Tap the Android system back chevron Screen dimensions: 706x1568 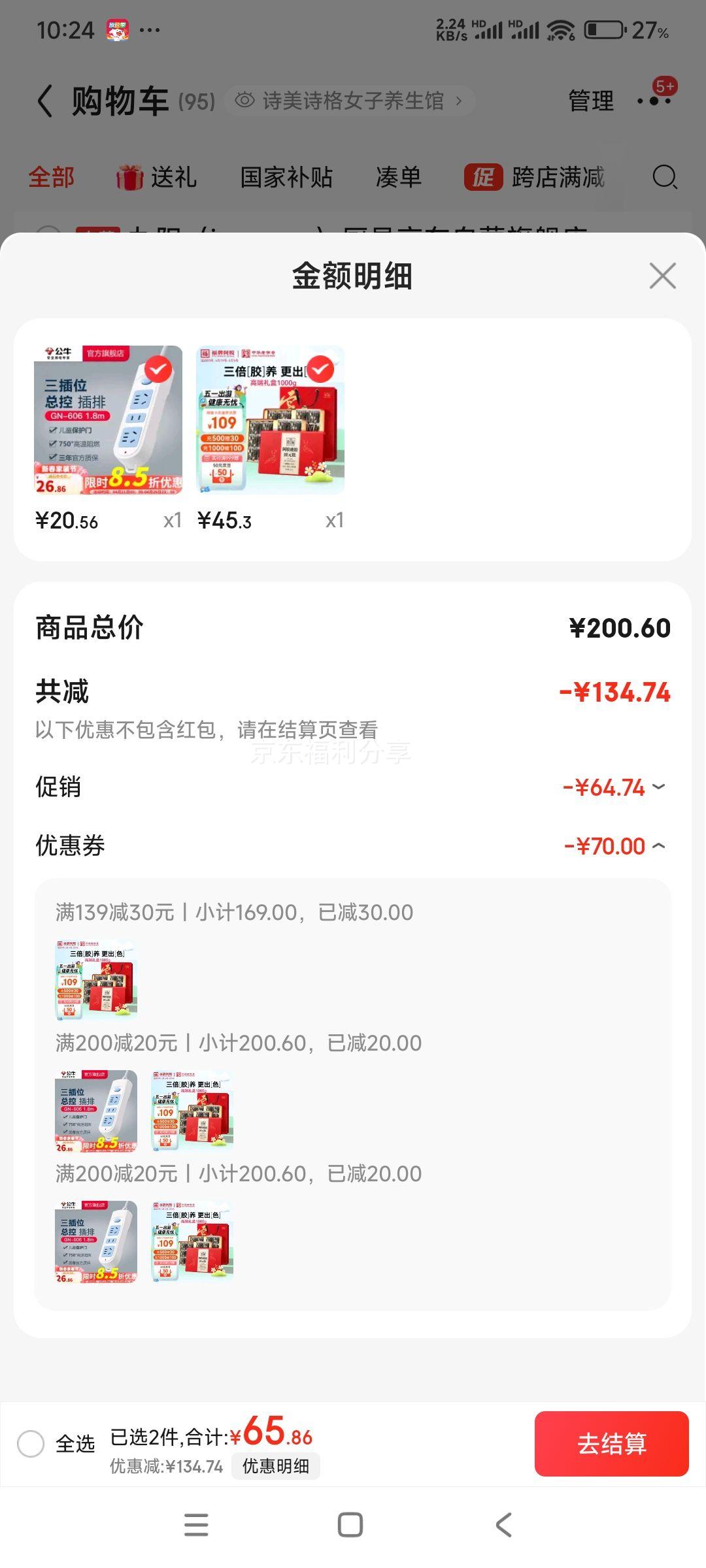pos(503,1525)
